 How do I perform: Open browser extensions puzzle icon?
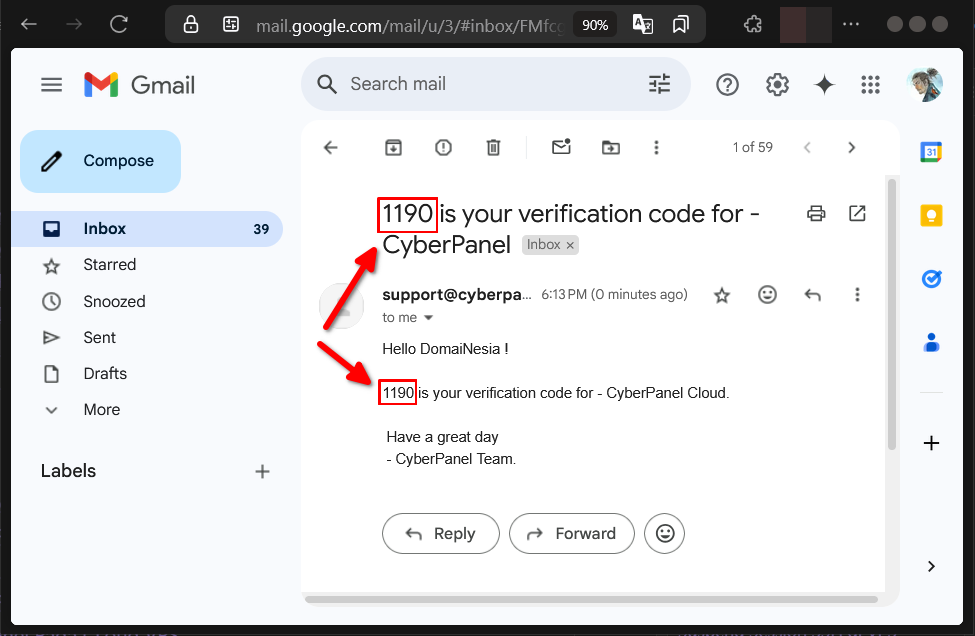coord(753,24)
